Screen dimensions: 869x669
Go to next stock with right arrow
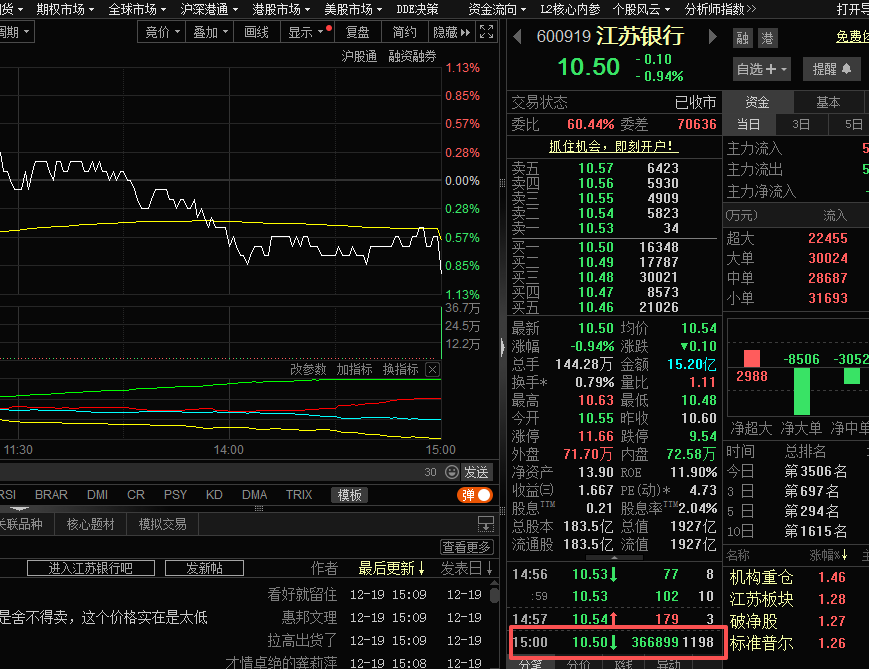[713, 37]
